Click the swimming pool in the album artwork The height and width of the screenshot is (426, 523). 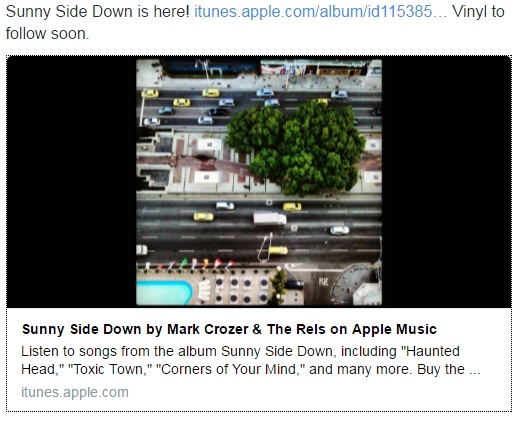pyautogui.click(x=164, y=292)
